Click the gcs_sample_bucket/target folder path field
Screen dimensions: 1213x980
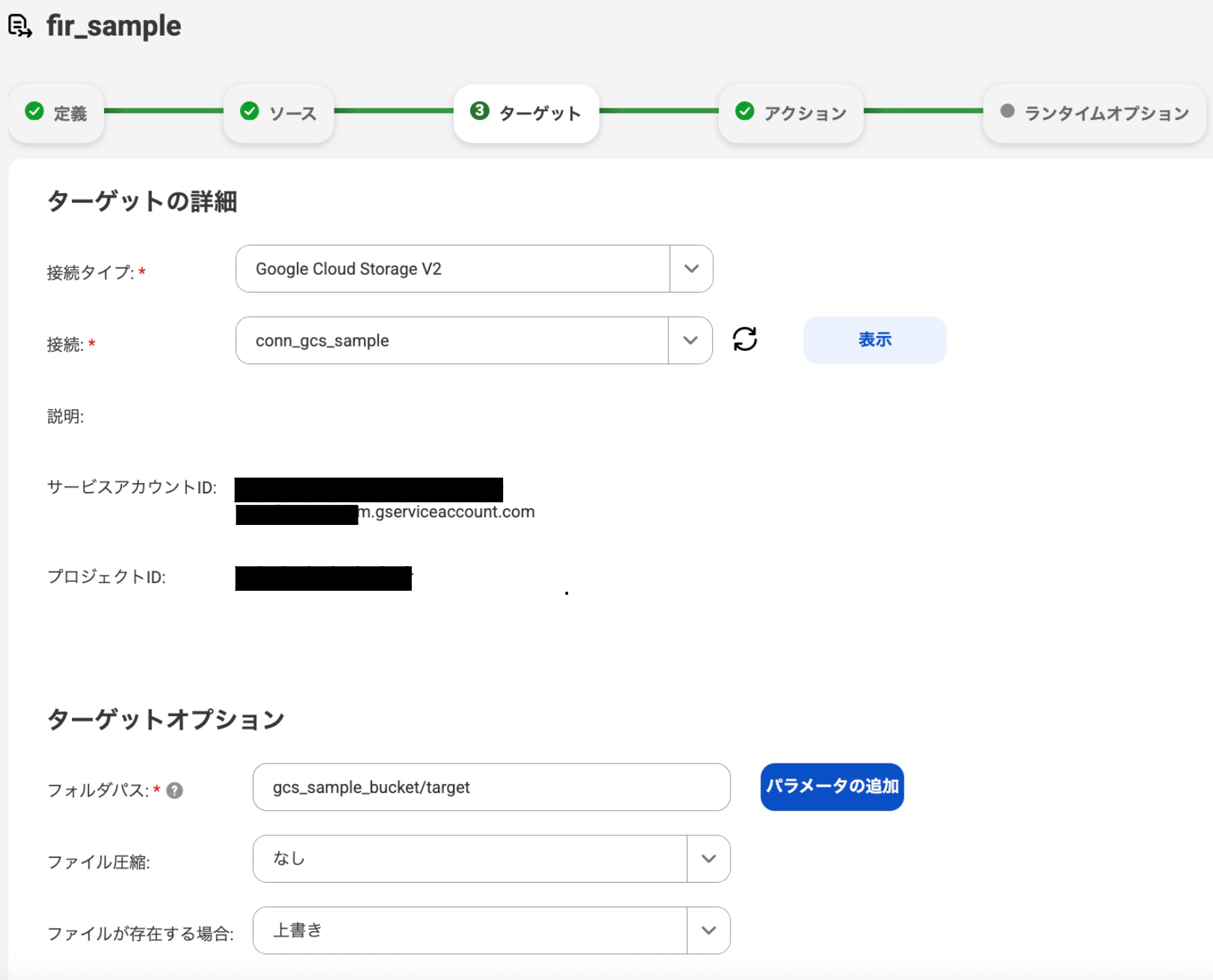point(490,787)
